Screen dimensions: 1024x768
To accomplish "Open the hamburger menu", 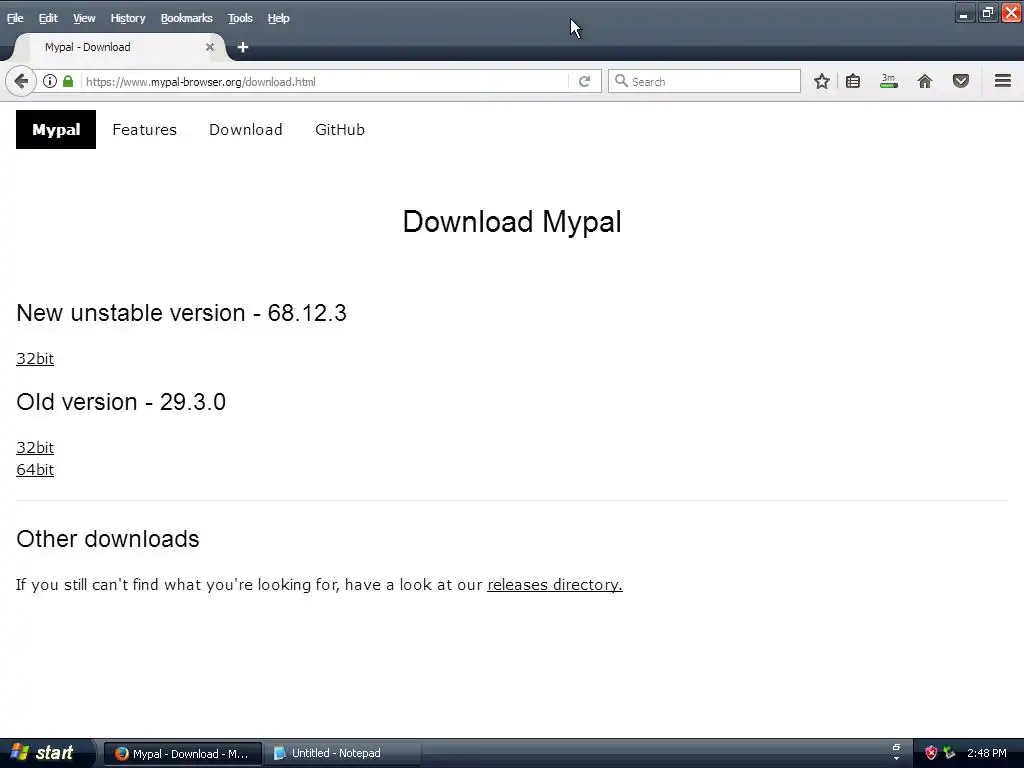I will click(x=1002, y=81).
